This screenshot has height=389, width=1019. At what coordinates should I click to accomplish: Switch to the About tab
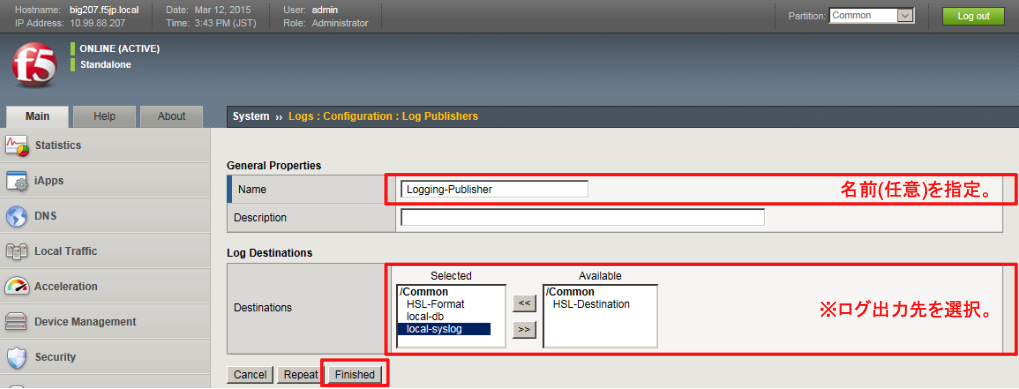(x=172, y=116)
